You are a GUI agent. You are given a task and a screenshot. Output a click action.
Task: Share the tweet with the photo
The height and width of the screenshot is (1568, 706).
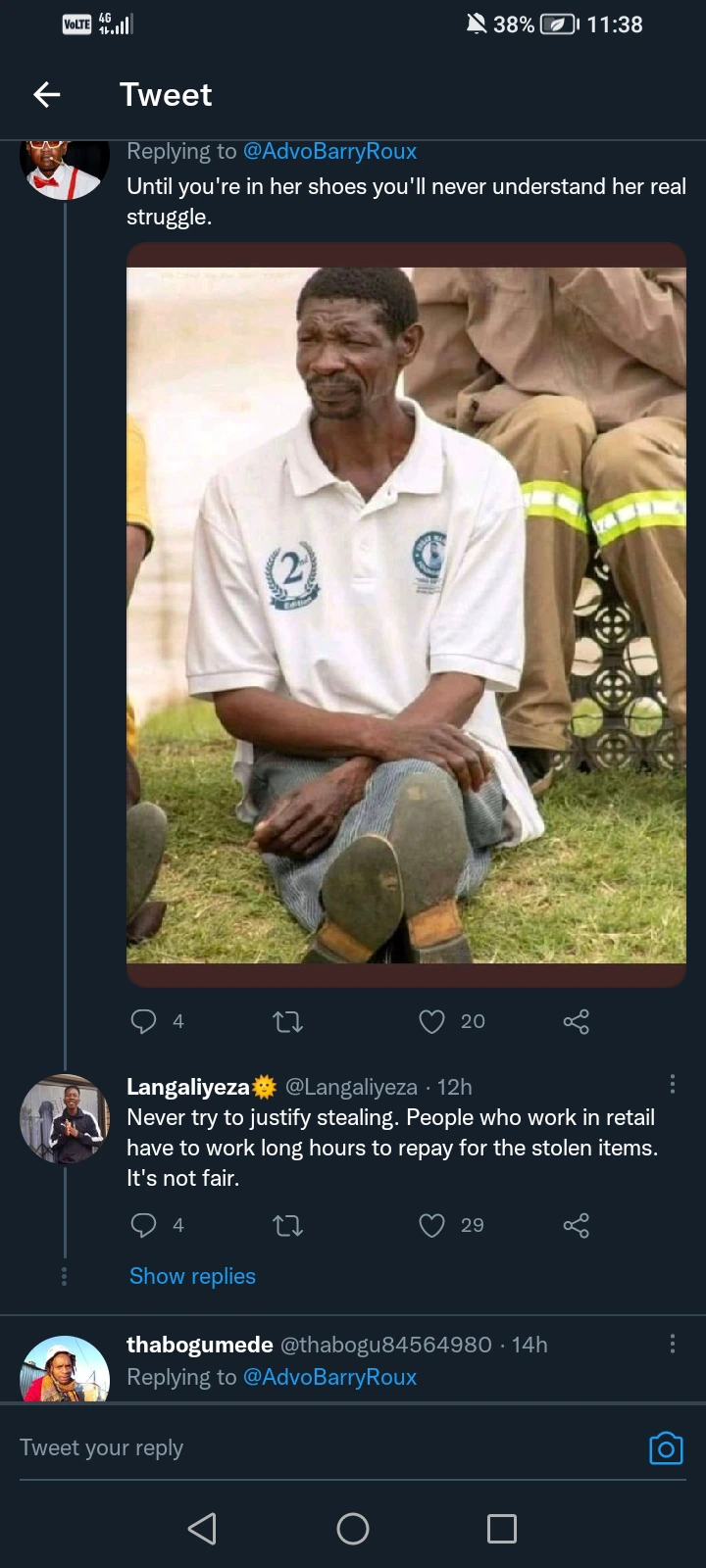point(576,1021)
